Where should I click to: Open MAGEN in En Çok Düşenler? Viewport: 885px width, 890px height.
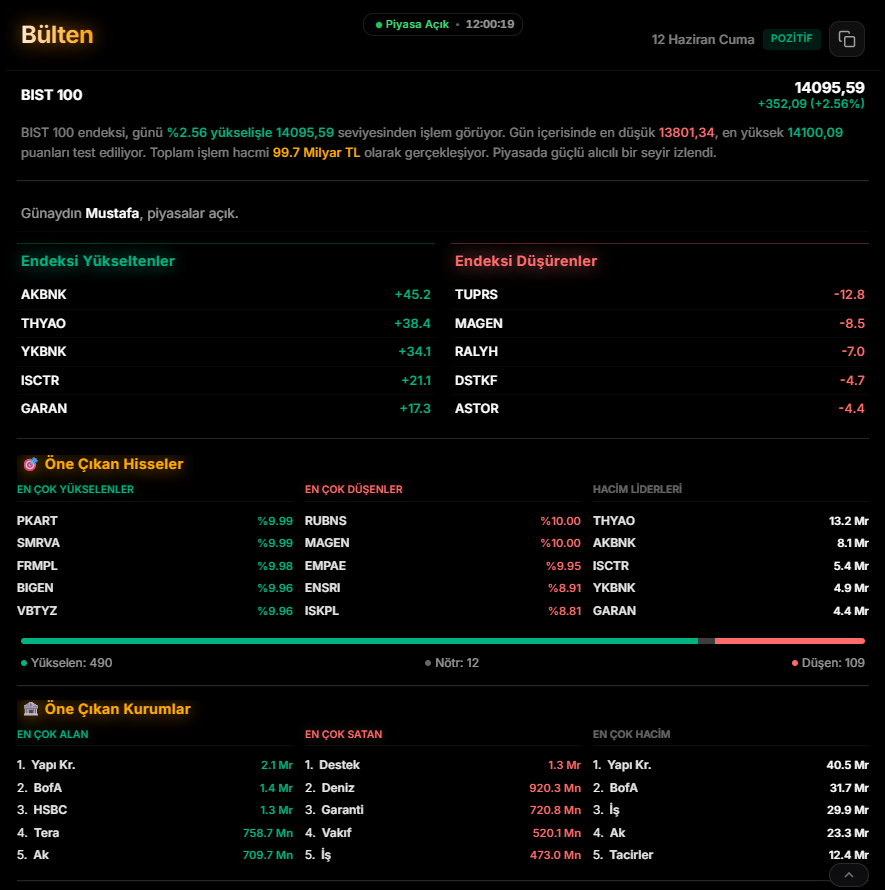tap(443, 543)
